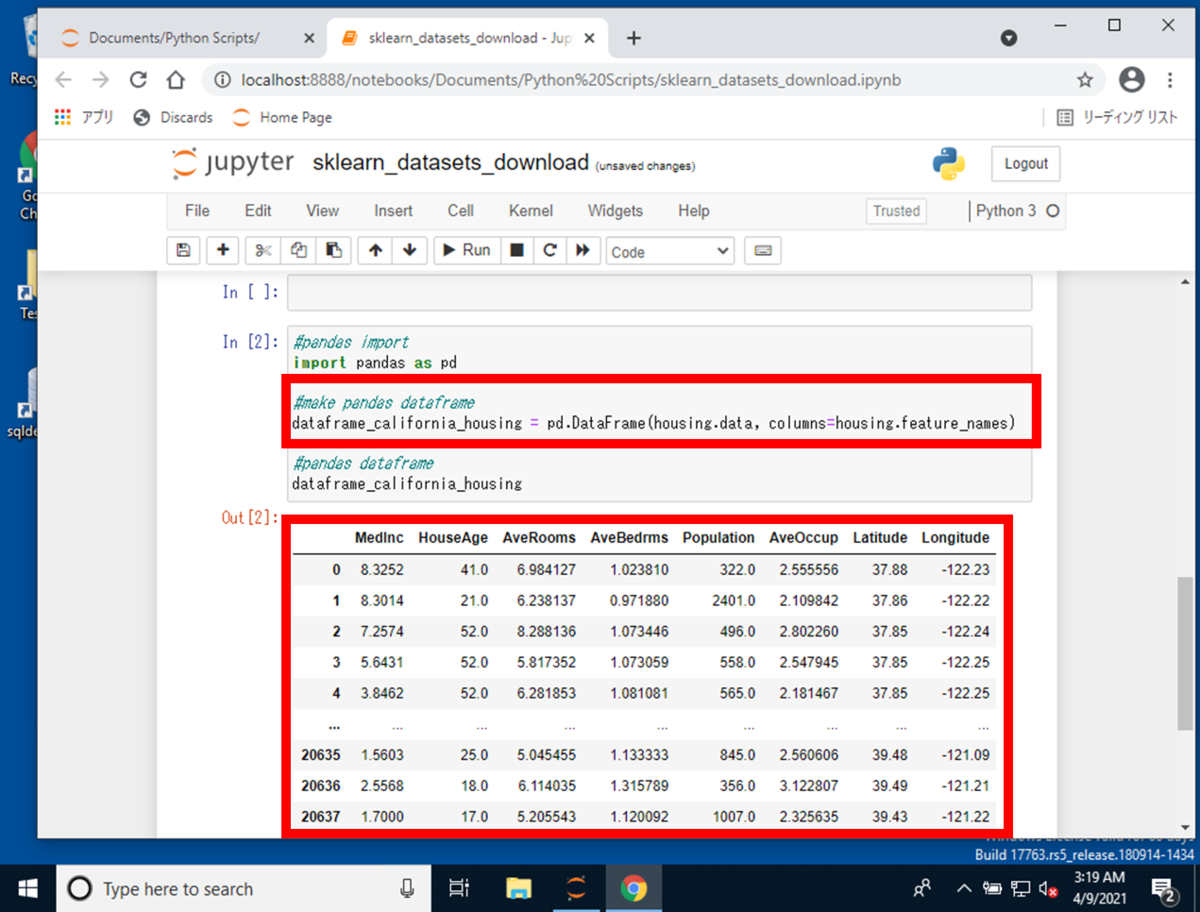Activate the Cortana microphone icon
Screen dimensions: 1200x912
pos(407,889)
